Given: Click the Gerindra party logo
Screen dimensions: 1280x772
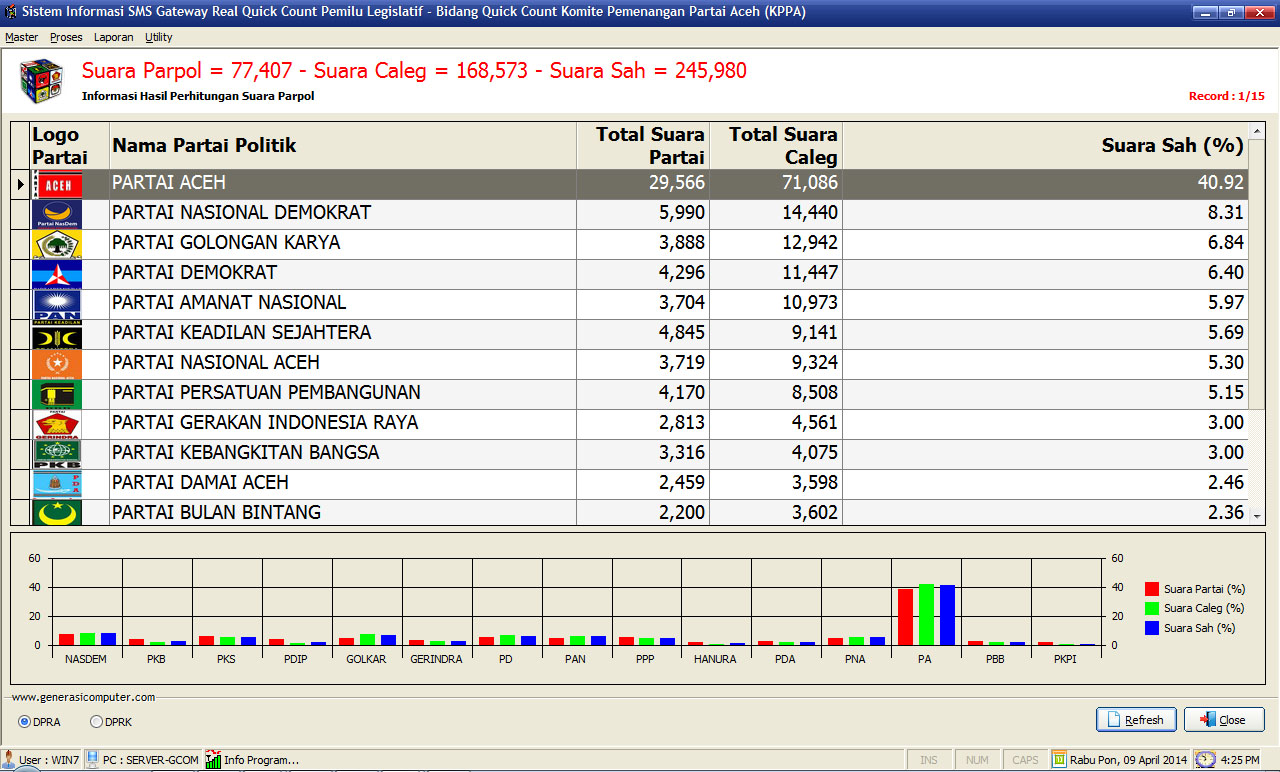Looking at the screenshot, I should click(x=57, y=424).
